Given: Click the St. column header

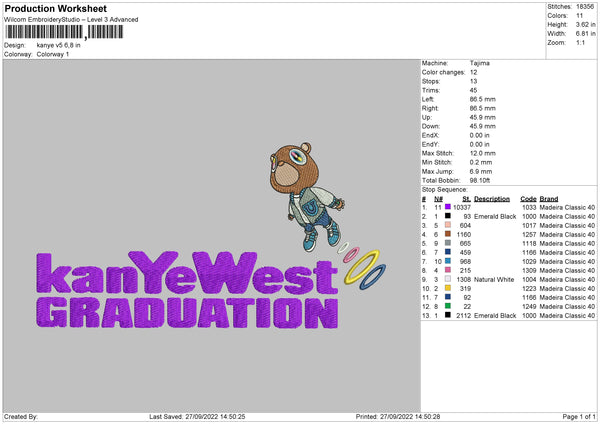Looking at the screenshot, I should tap(466, 199).
